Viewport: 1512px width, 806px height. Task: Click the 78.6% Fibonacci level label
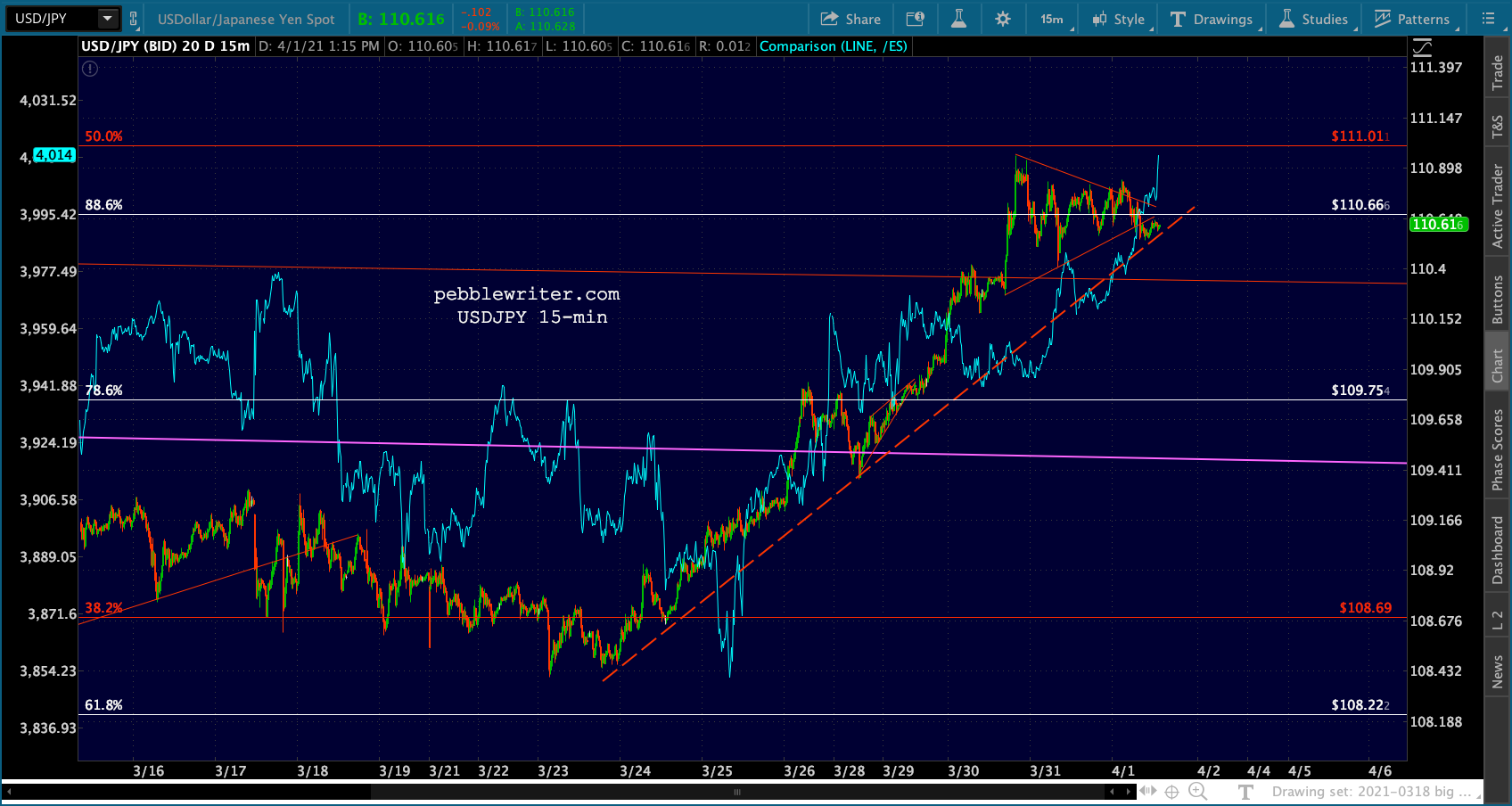[x=103, y=391]
